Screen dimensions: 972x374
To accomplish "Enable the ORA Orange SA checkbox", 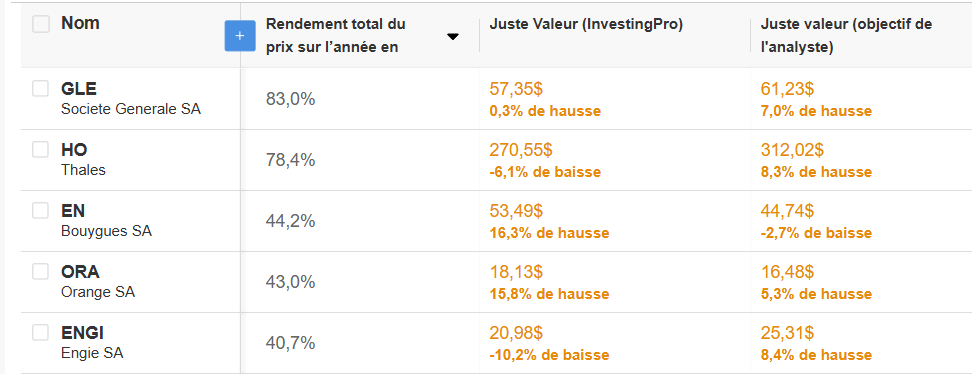I will pyautogui.click(x=40, y=272).
